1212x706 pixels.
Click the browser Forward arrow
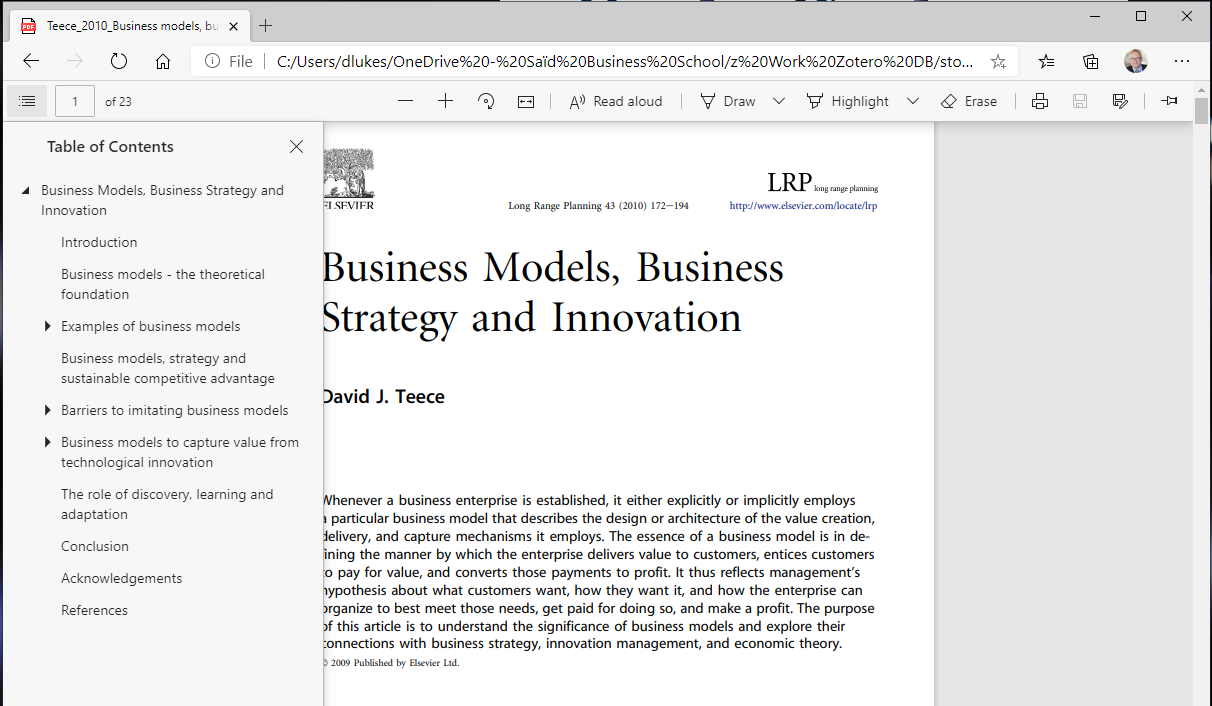click(75, 61)
